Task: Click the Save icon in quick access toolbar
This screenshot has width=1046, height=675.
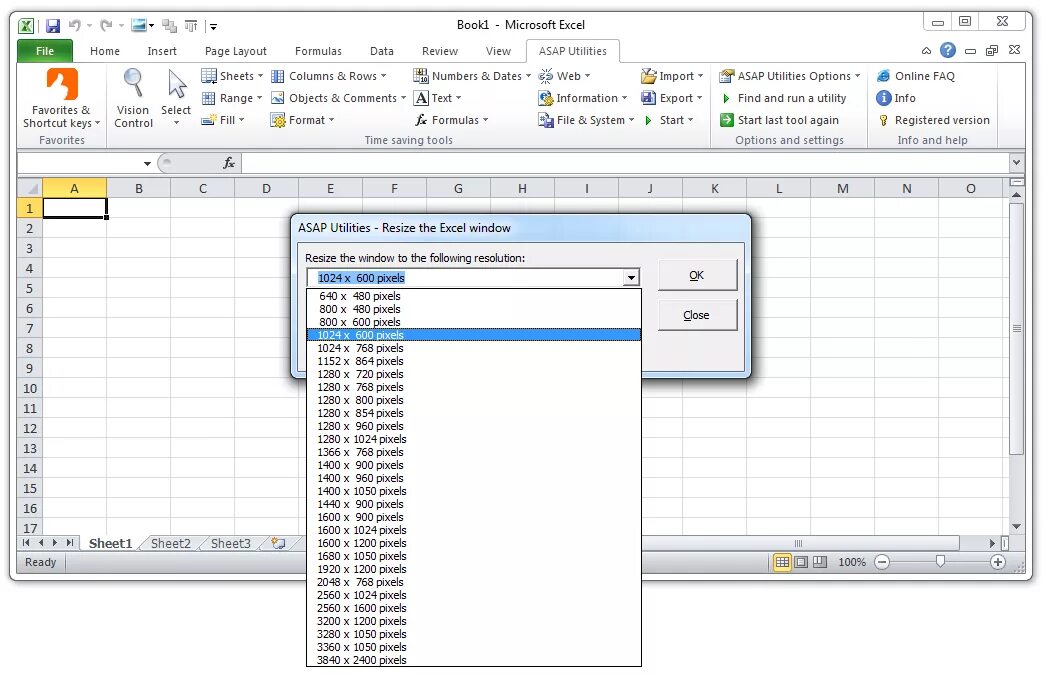Action: [x=53, y=26]
